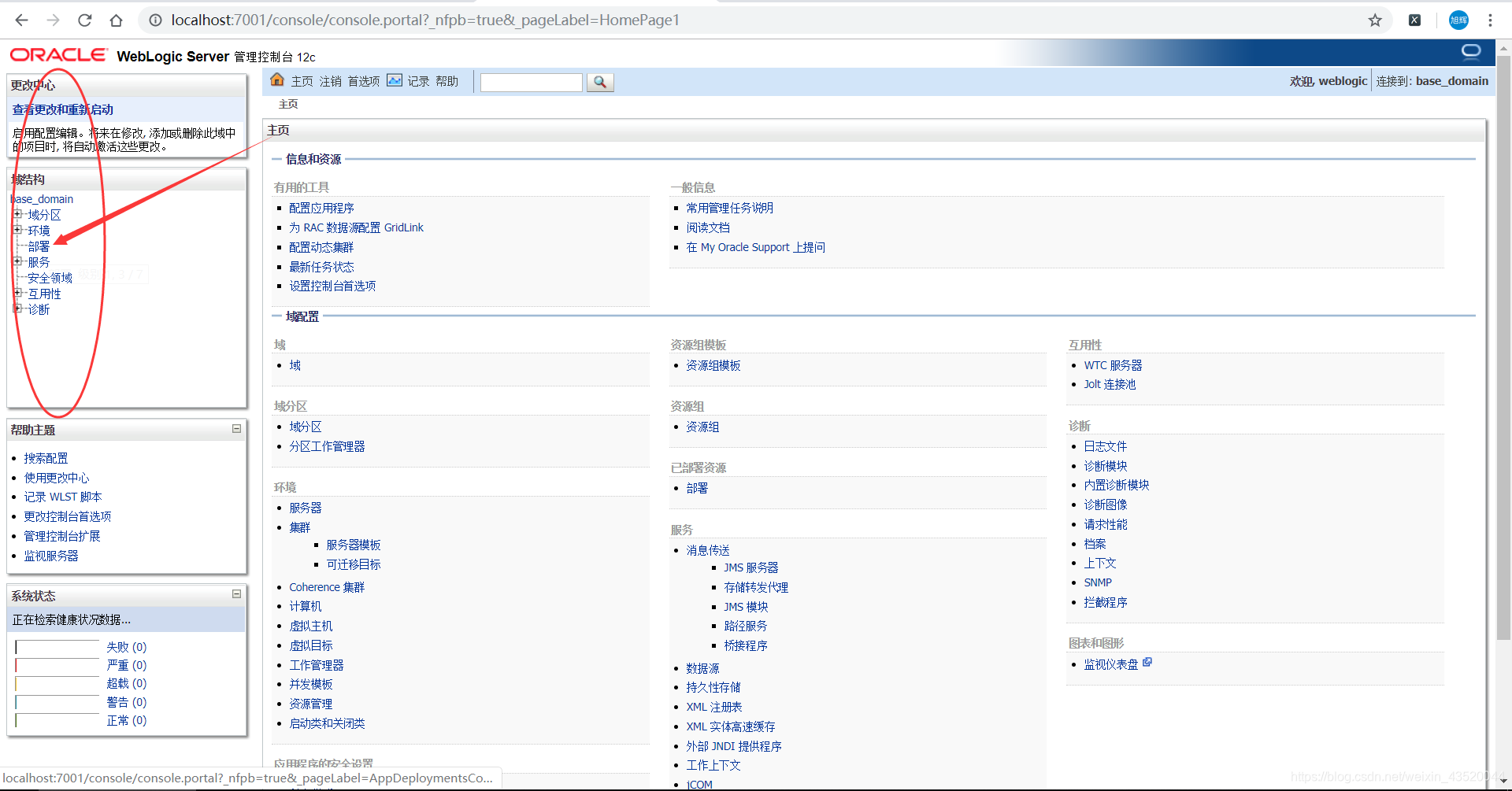Open 查看更改和重新启动 link
The height and width of the screenshot is (791, 1512).
63,109
